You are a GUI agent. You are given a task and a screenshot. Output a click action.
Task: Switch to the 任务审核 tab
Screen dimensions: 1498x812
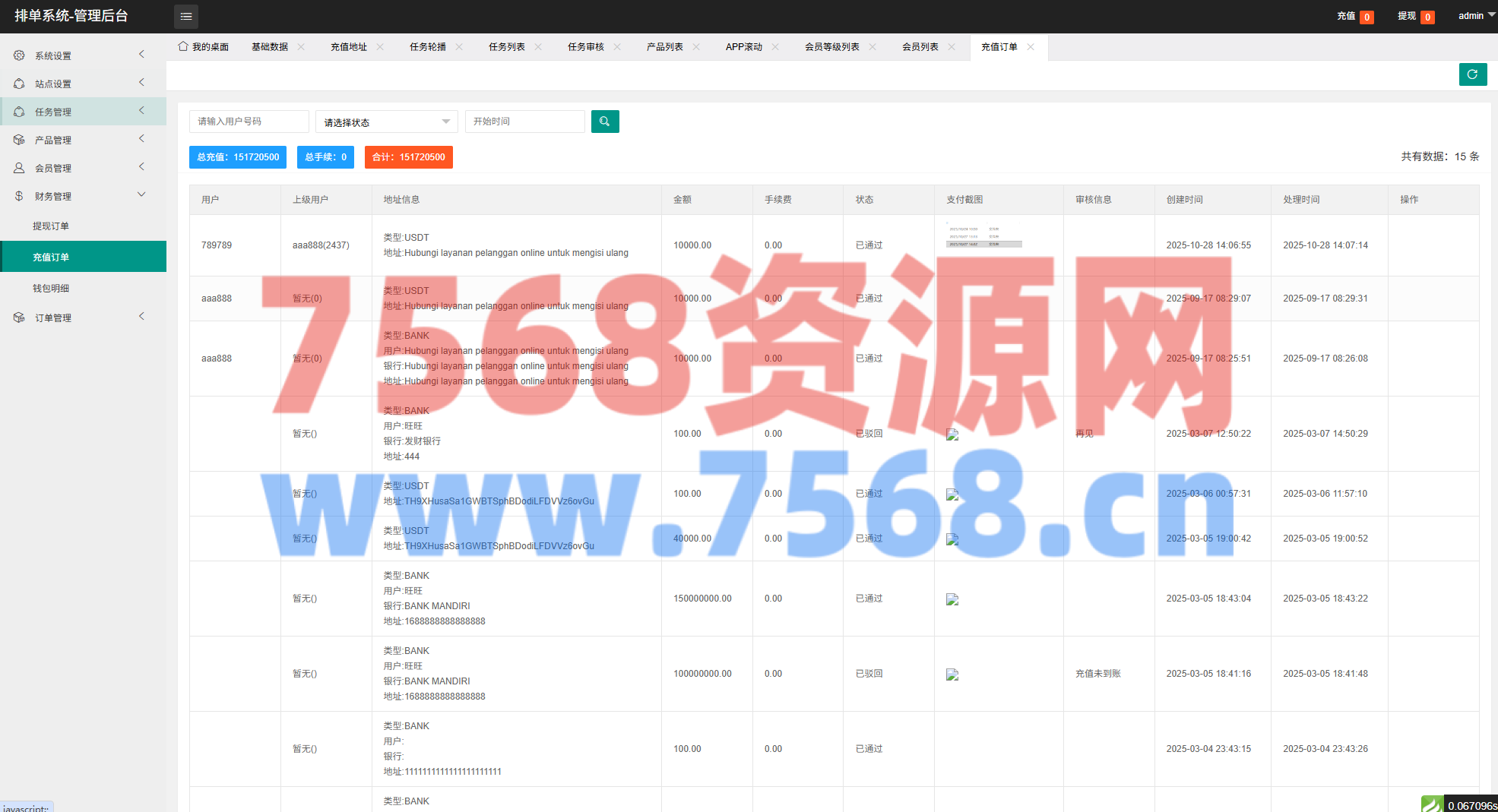[585, 47]
